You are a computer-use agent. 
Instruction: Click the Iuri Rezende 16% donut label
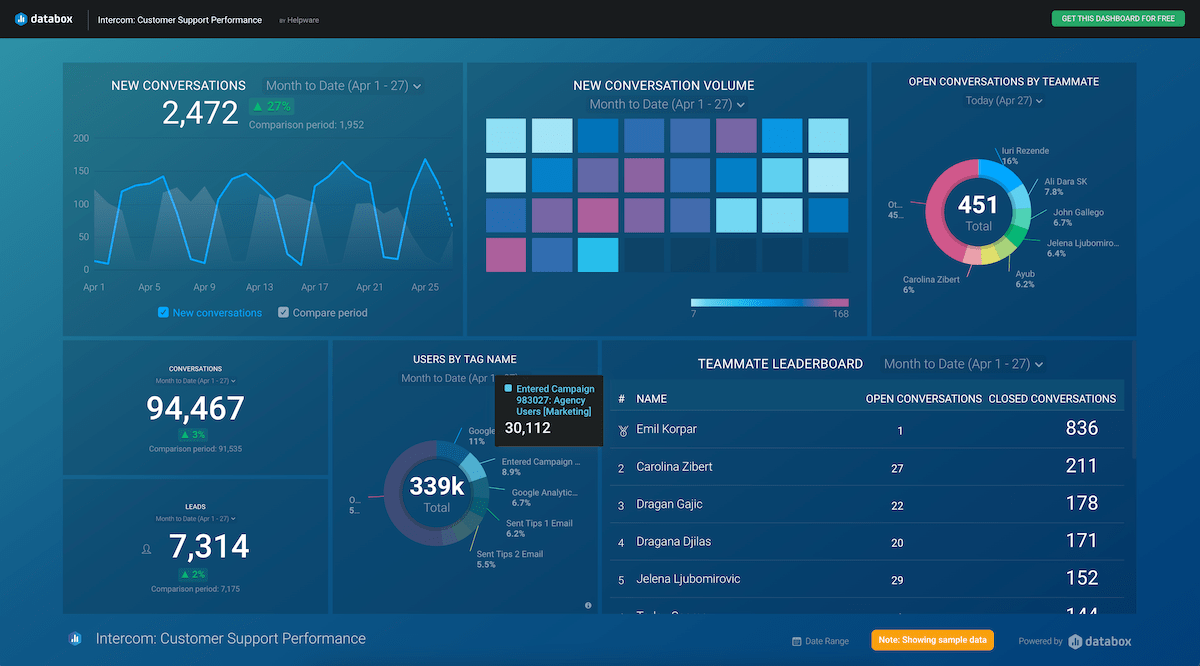click(1025, 155)
